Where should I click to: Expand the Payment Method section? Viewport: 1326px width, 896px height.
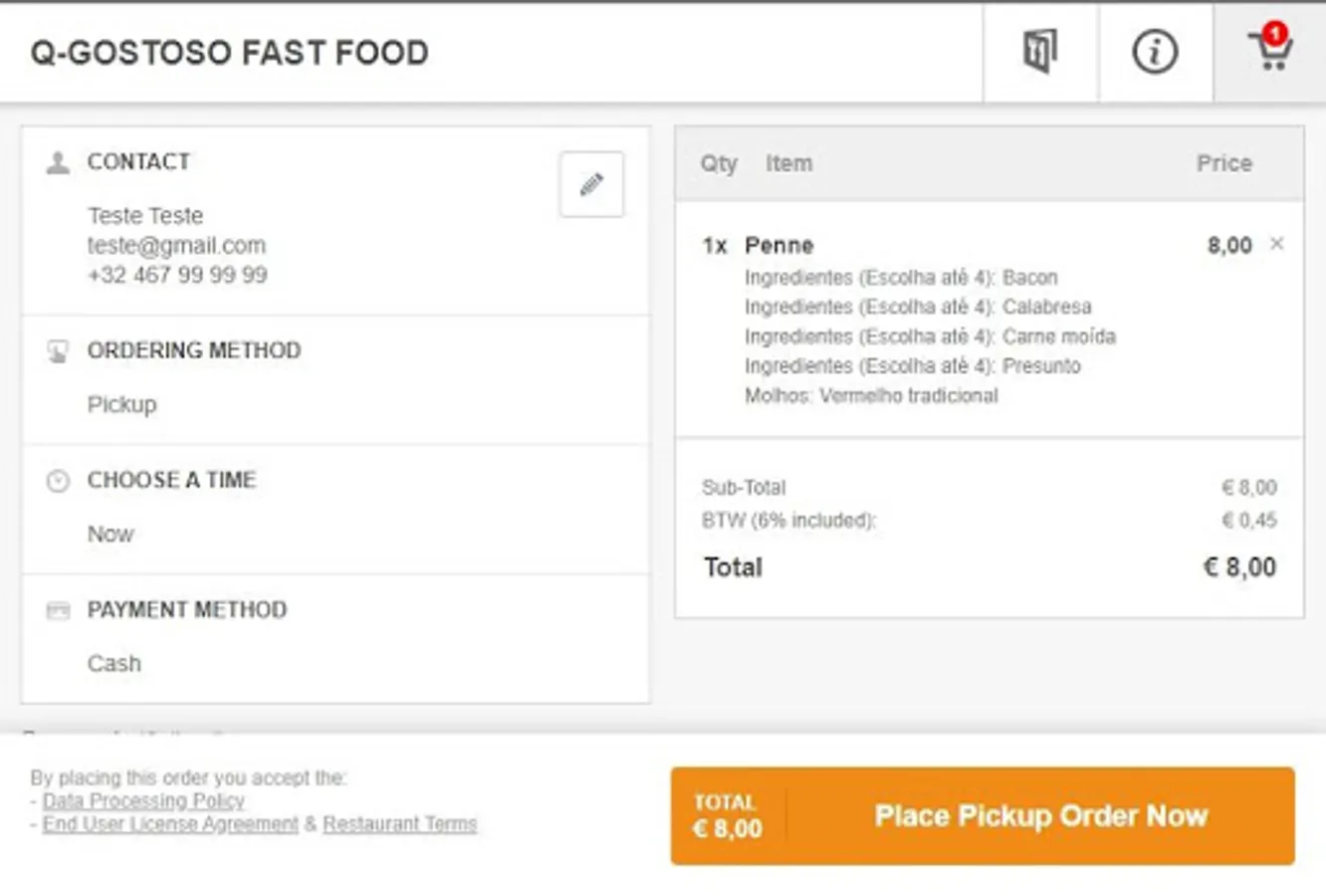tap(187, 609)
